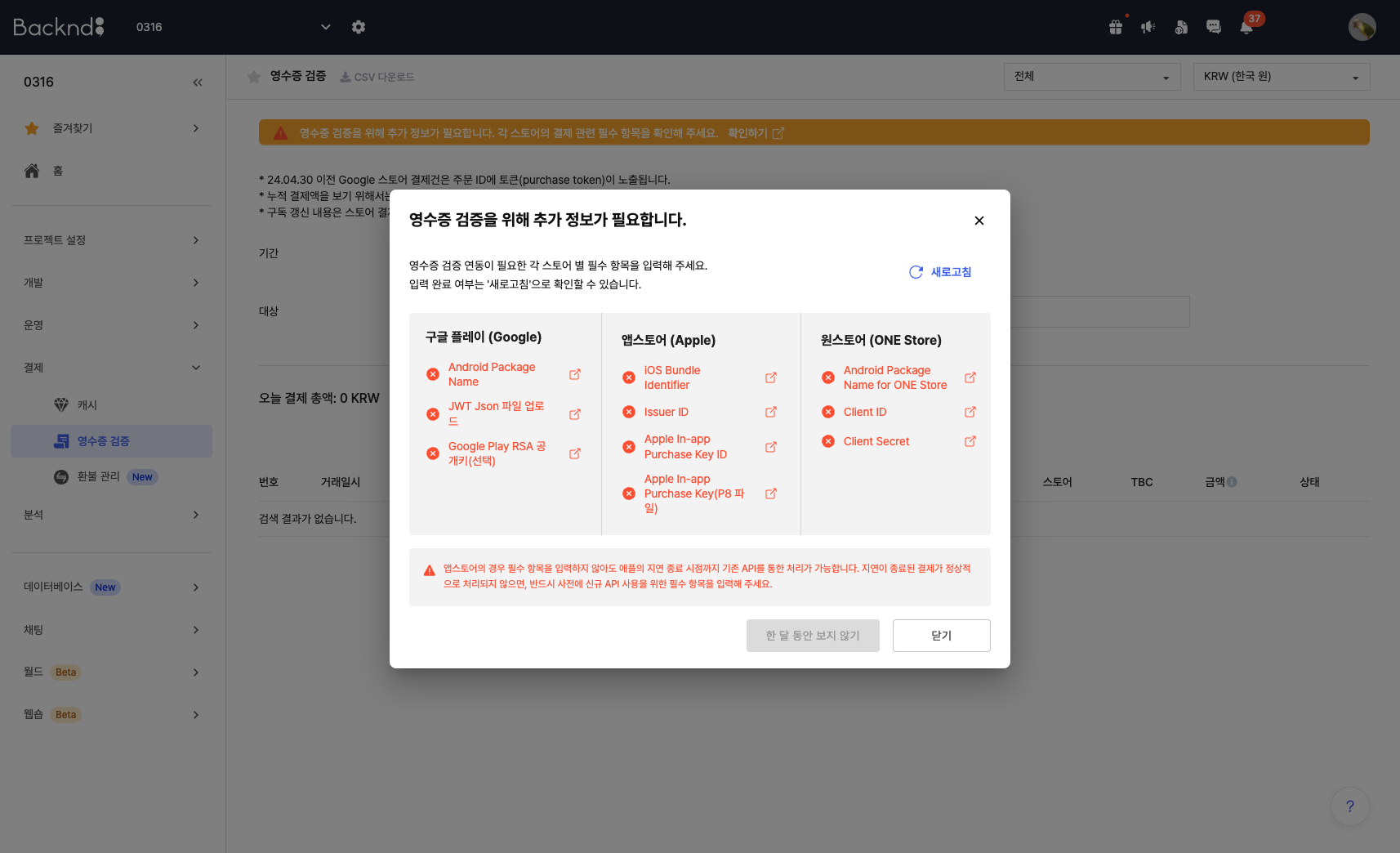Collapse the sidebar with double-chevron icon
Screen dimensions: 1400x853
pyautogui.click(x=198, y=83)
